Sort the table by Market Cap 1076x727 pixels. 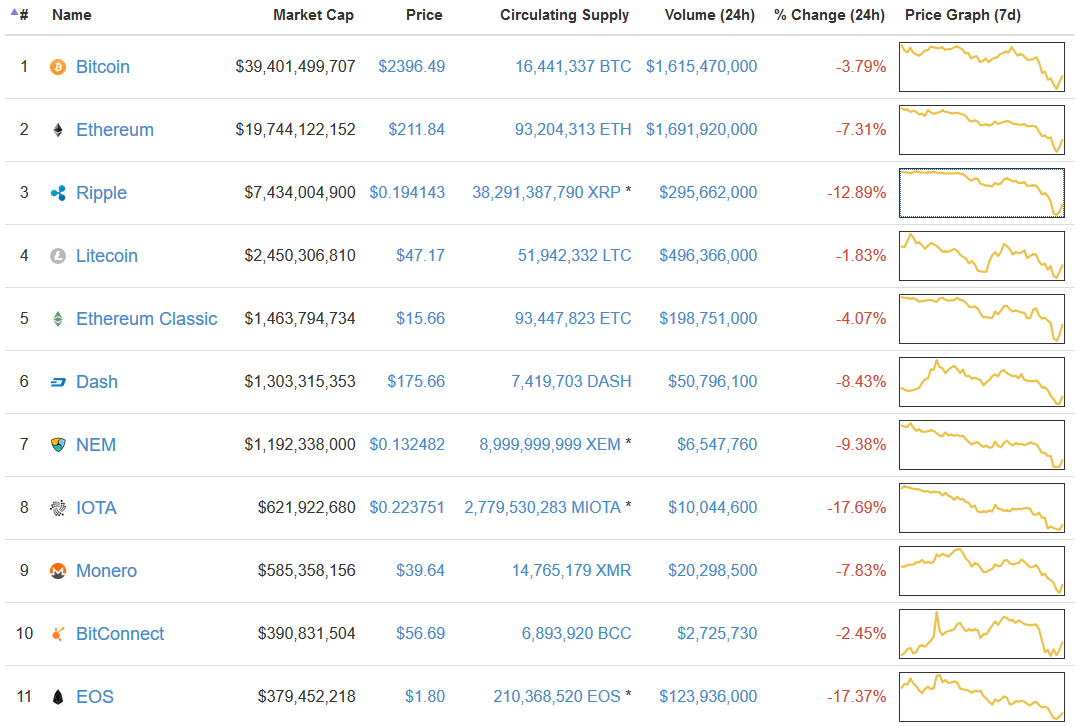pyautogui.click(x=313, y=16)
